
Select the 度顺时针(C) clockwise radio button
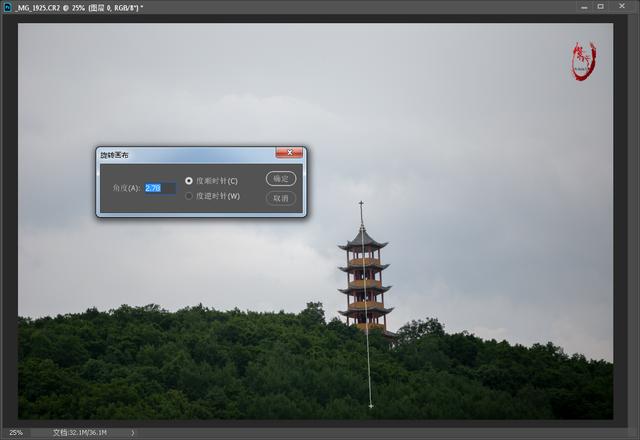(x=189, y=181)
